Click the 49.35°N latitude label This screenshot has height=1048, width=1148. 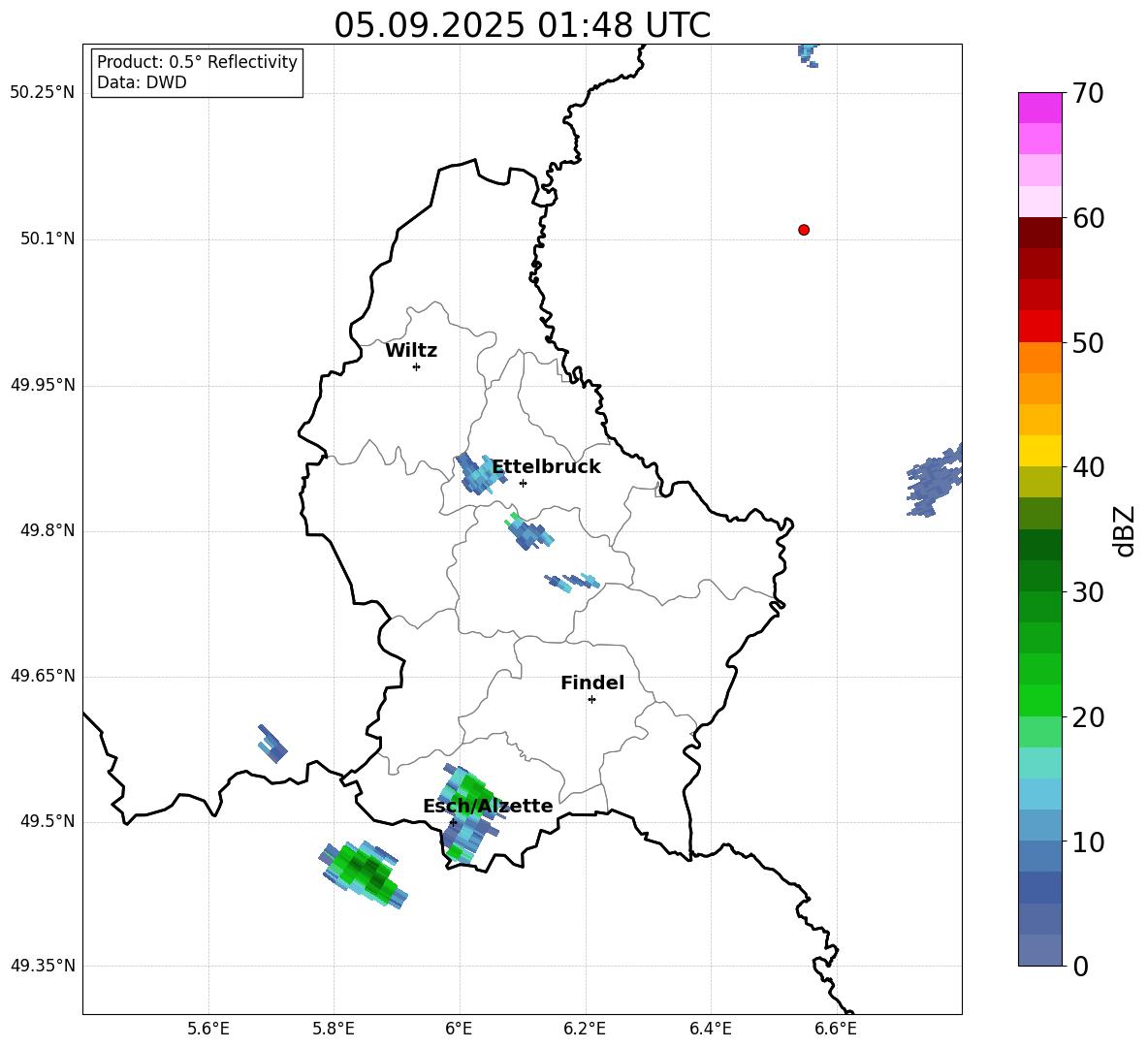[43, 966]
